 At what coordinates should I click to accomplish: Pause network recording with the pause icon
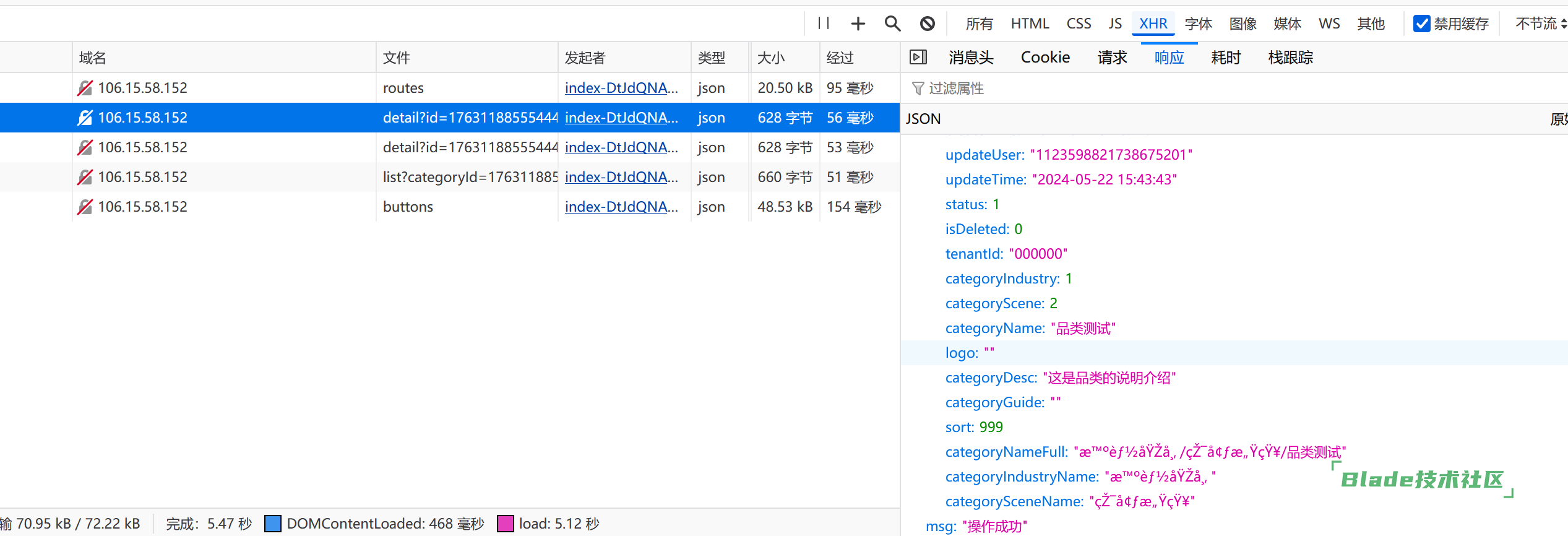click(x=823, y=24)
